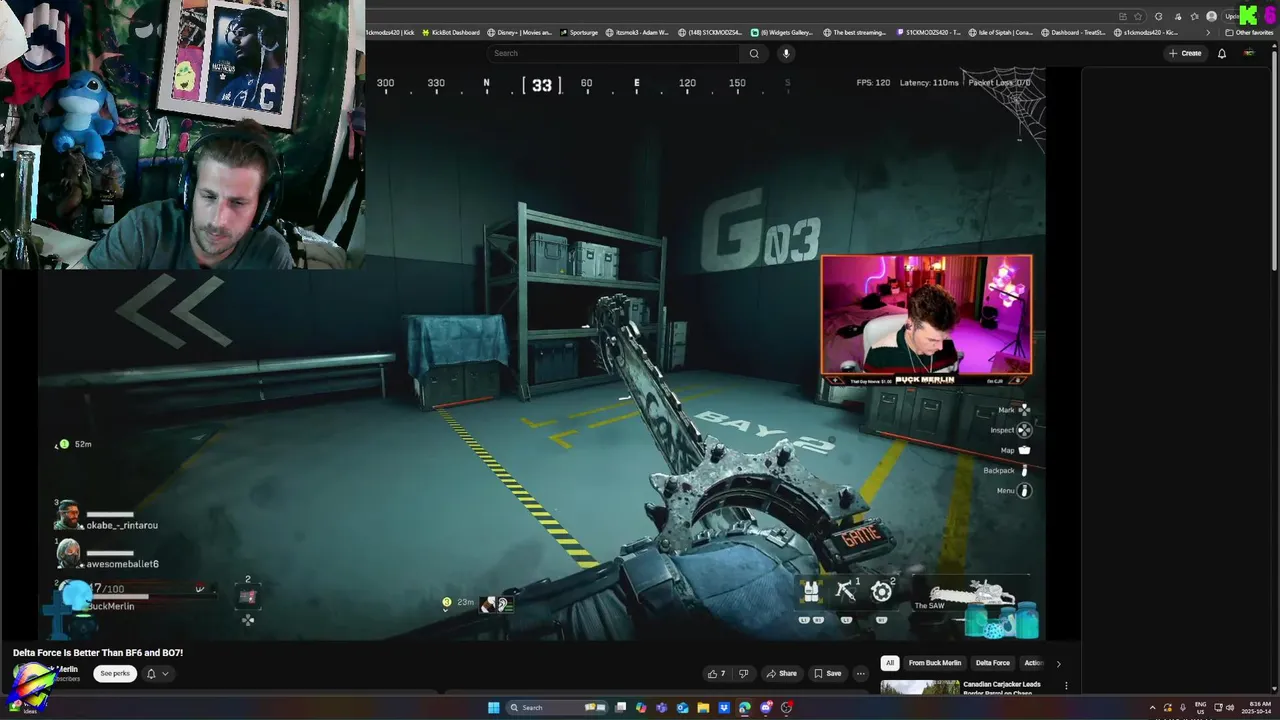Select Delta Force filter chip
The width and height of the screenshot is (1280, 720).
(x=993, y=663)
